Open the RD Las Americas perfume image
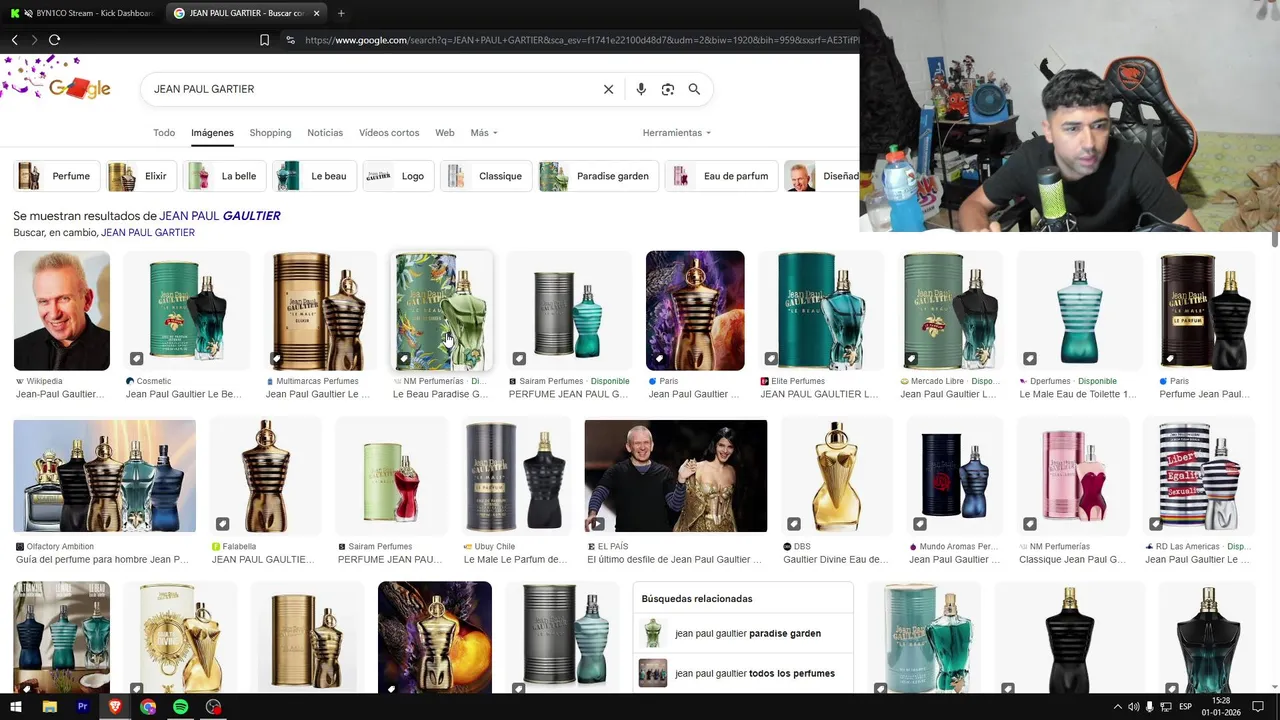The height and width of the screenshot is (720, 1280). 1198,476
